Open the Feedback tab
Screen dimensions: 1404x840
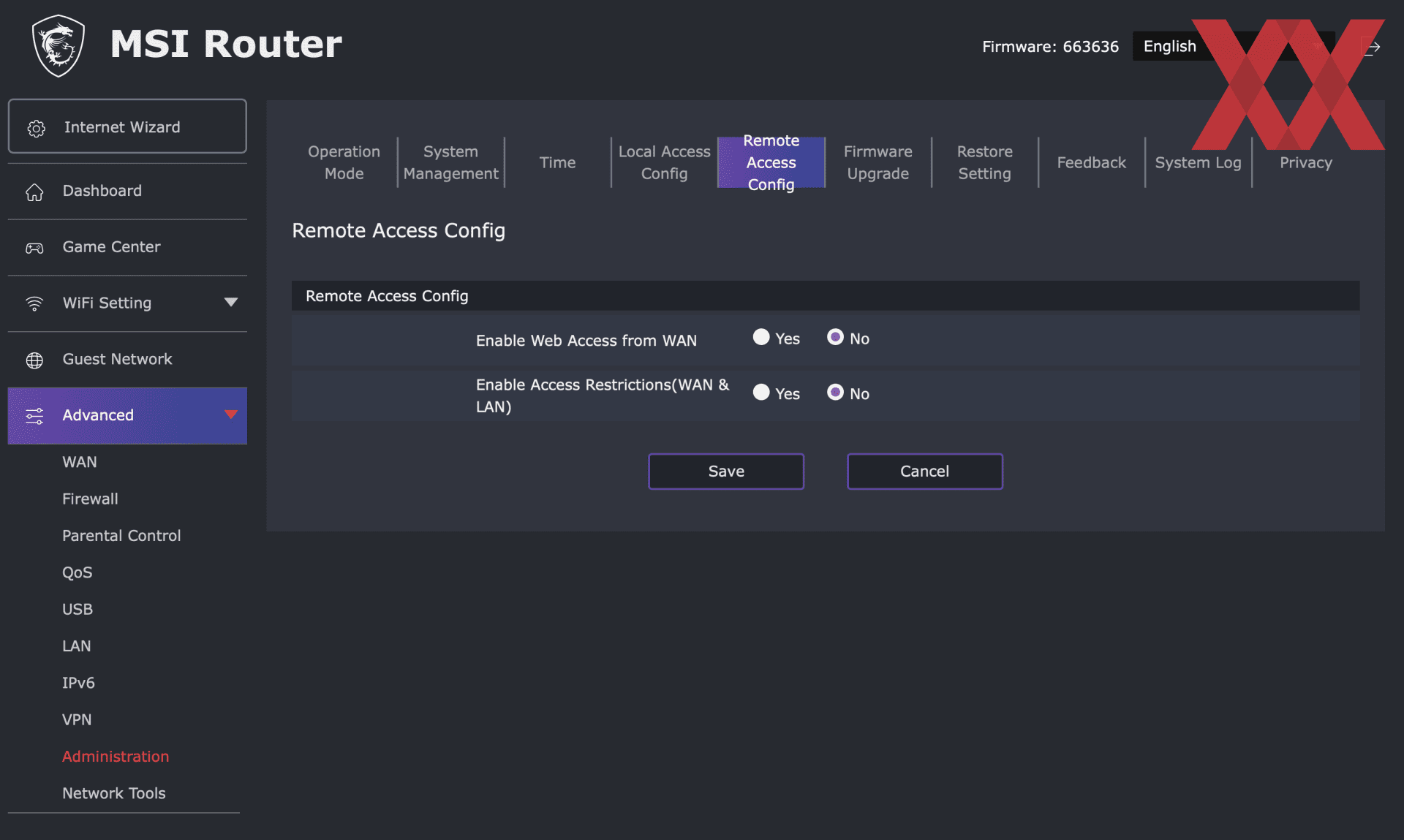(x=1091, y=162)
